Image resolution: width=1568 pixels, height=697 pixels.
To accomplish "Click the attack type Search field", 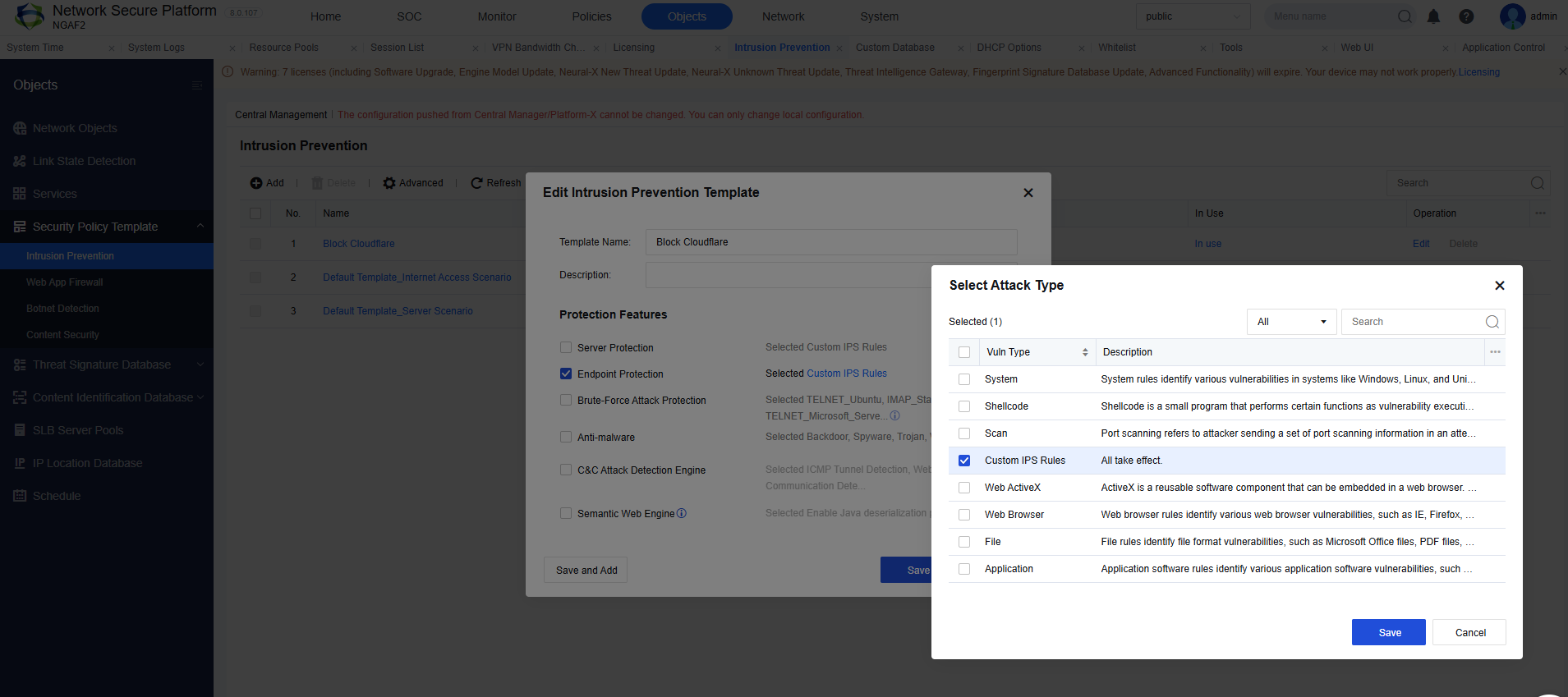I will click(1423, 322).
